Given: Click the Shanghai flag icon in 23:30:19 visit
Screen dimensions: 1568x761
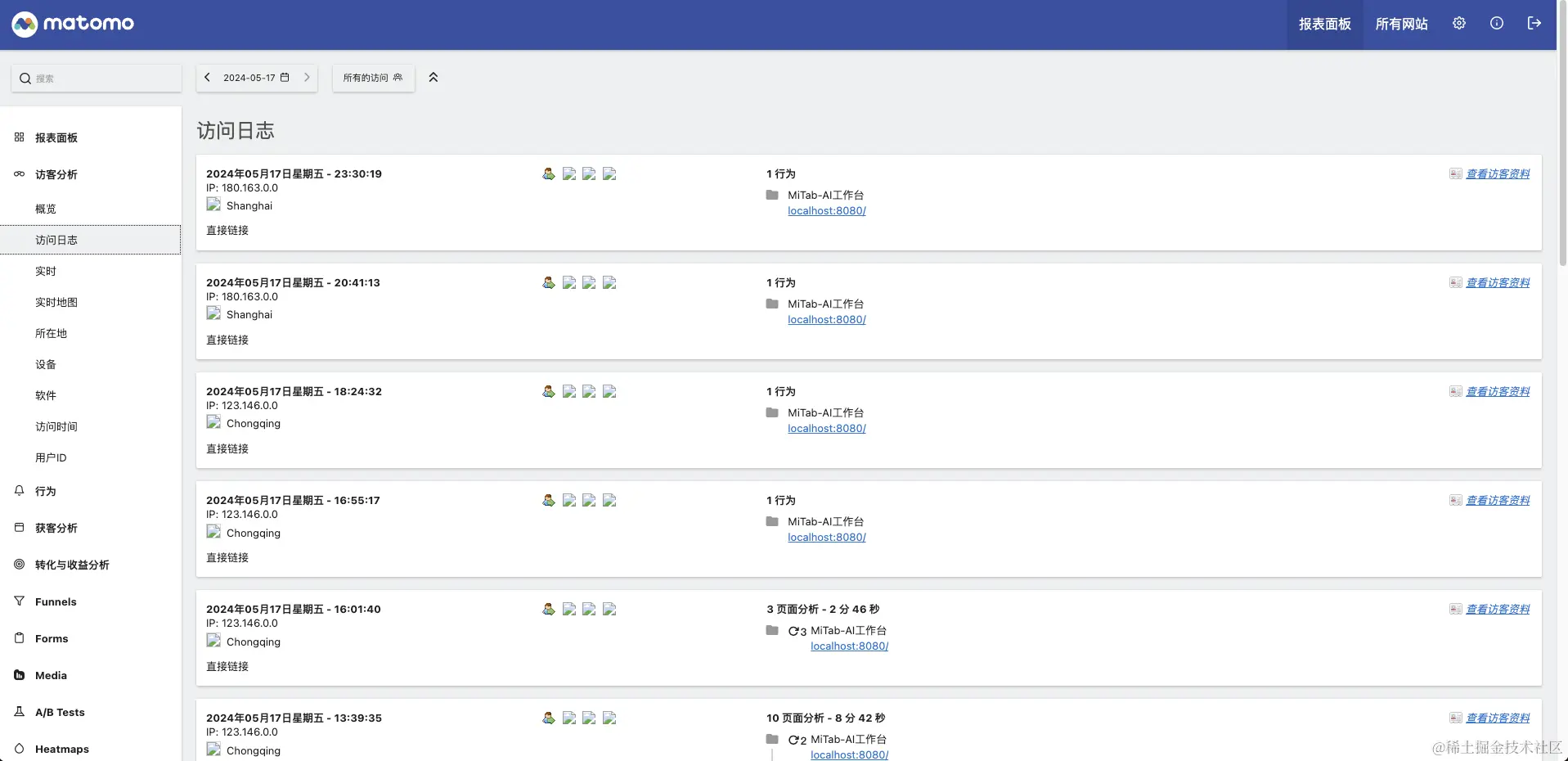Looking at the screenshot, I should pos(213,205).
